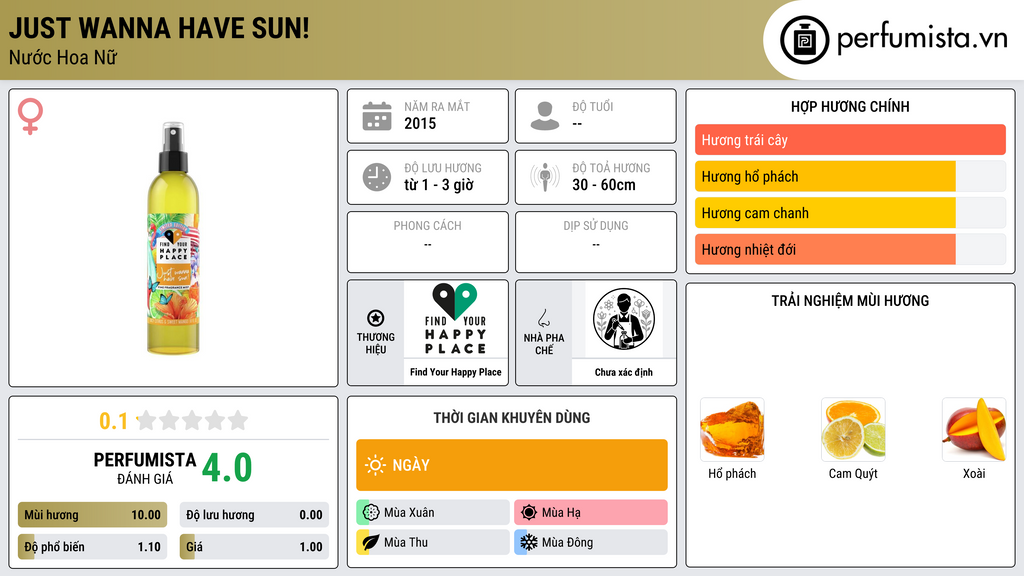
Task: Select the Hương cam chanh accord bar
Action: (x=850, y=213)
